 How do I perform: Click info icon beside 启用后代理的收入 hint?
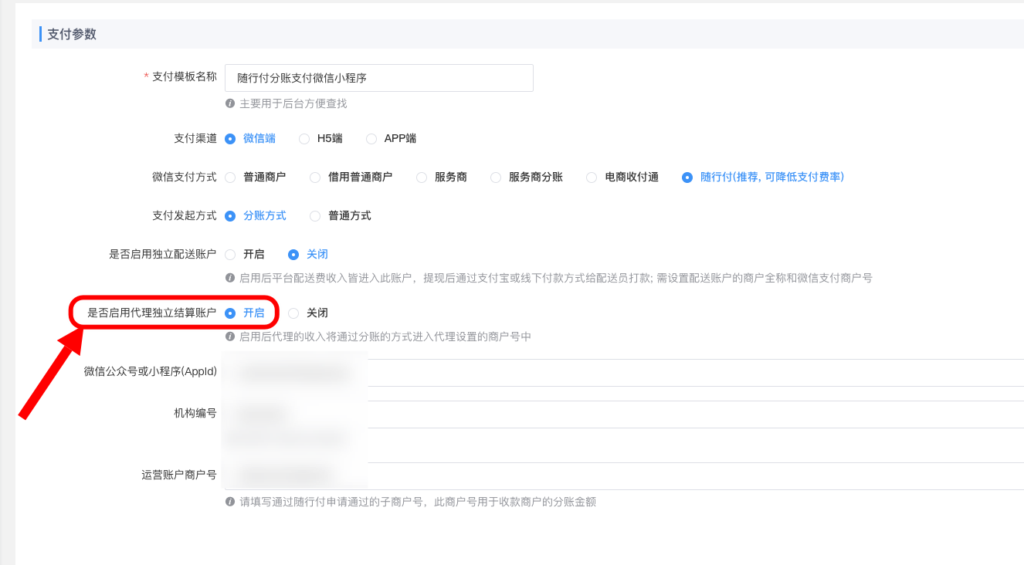tap(230, 336)
